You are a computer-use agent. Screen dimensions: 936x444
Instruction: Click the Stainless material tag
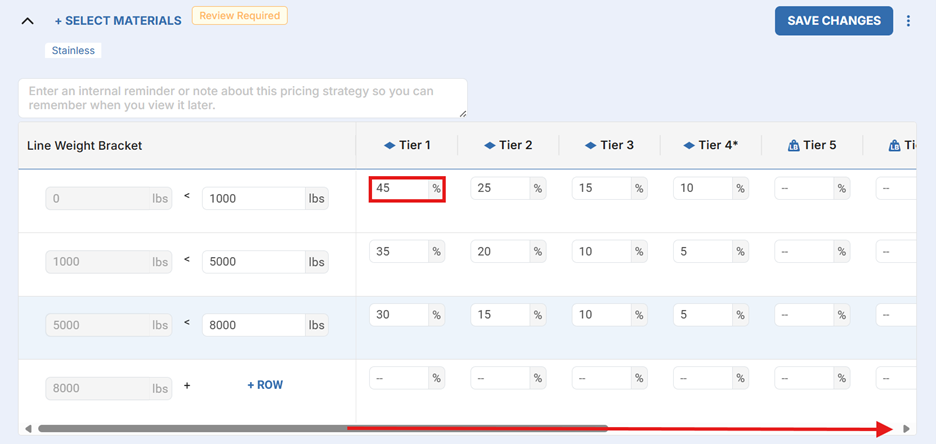click(x=73, y=50)
